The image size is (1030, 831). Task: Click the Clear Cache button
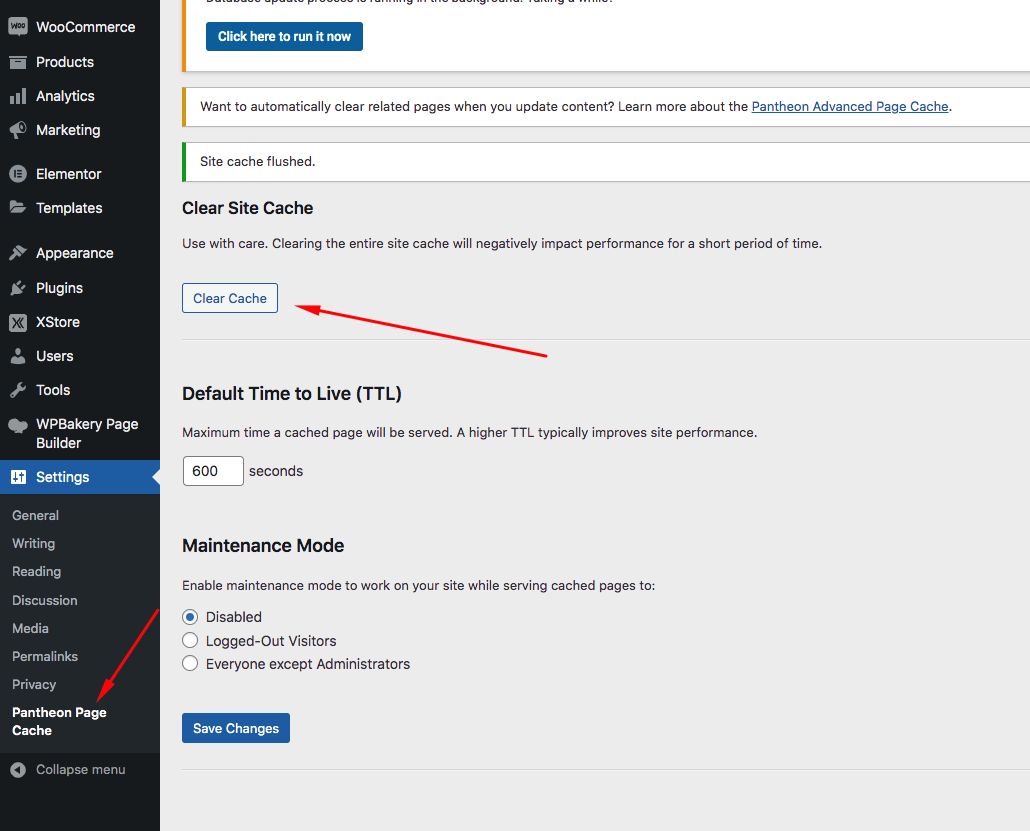[230, 298]
